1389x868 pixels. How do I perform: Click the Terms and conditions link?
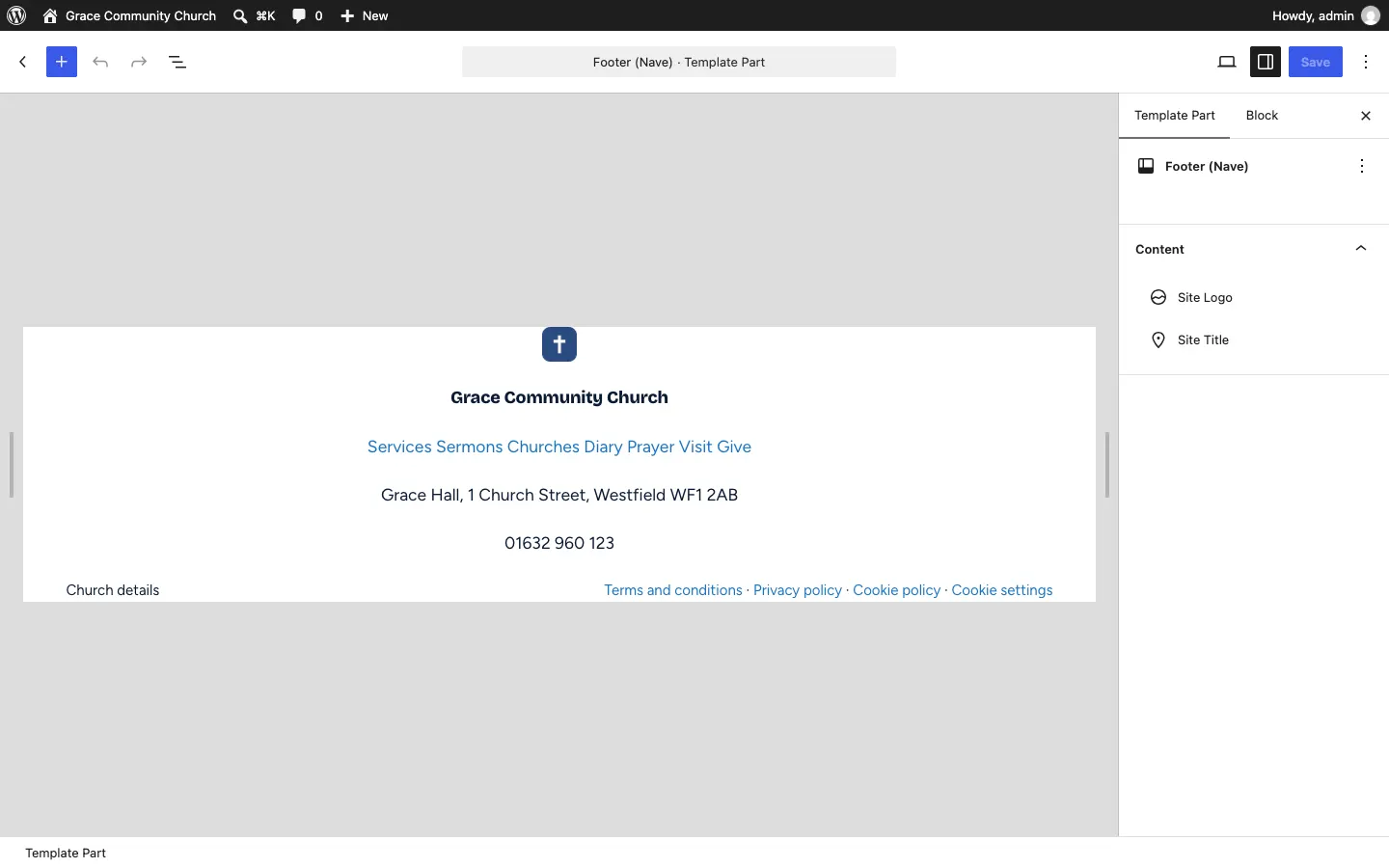pos(673,590)
